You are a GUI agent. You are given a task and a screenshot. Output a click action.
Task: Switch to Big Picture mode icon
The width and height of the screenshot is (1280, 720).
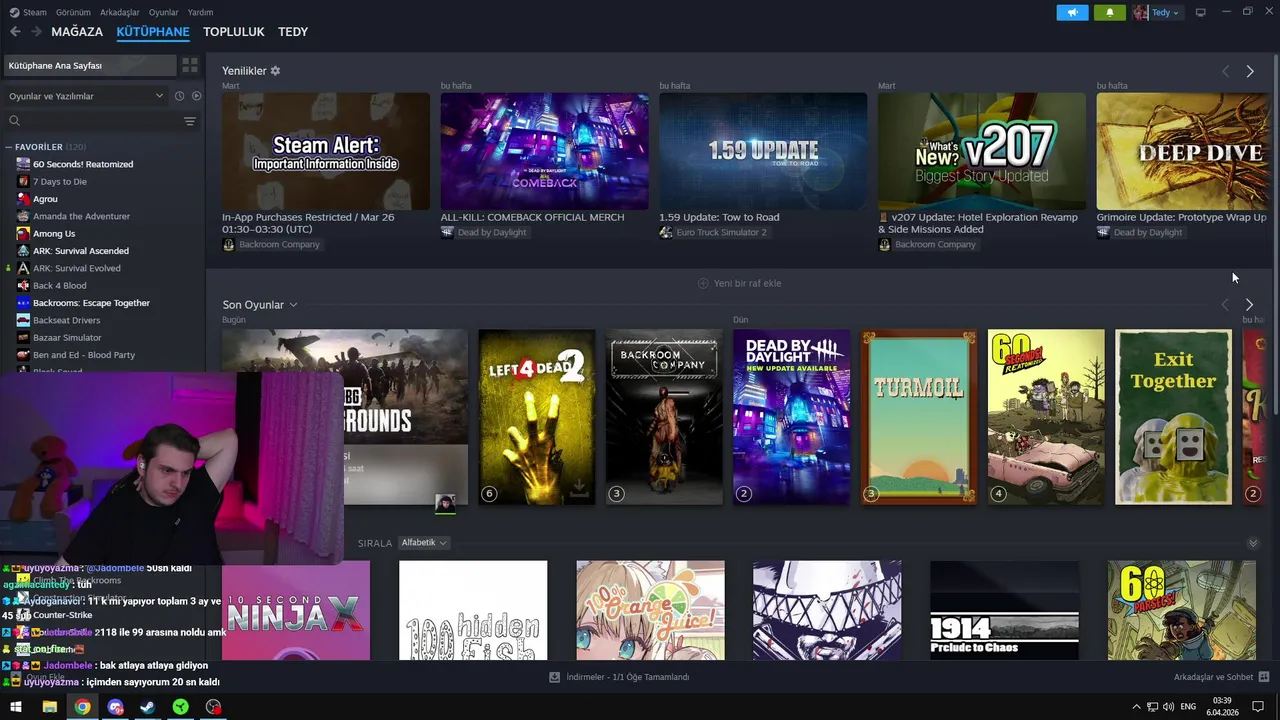tap(1200, 12)
